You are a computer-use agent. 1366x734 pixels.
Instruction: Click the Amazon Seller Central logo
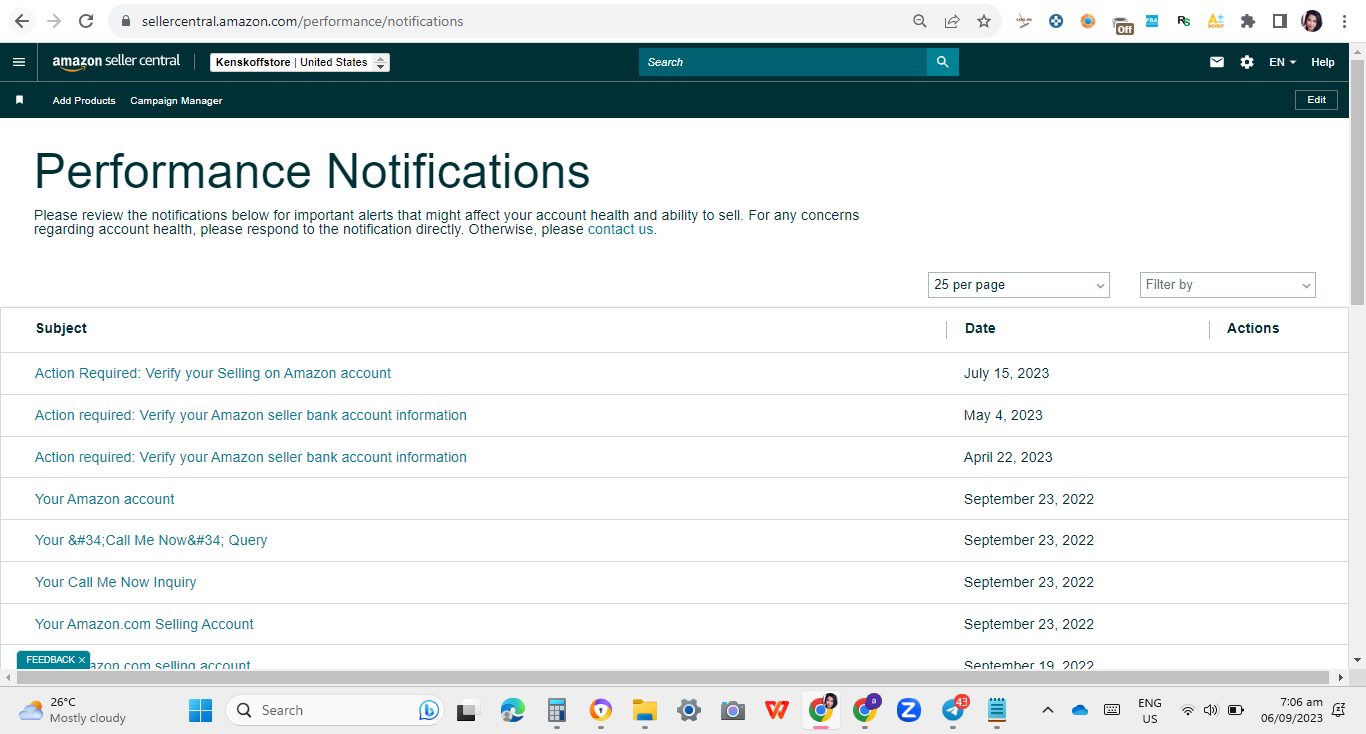pos(116,62)
